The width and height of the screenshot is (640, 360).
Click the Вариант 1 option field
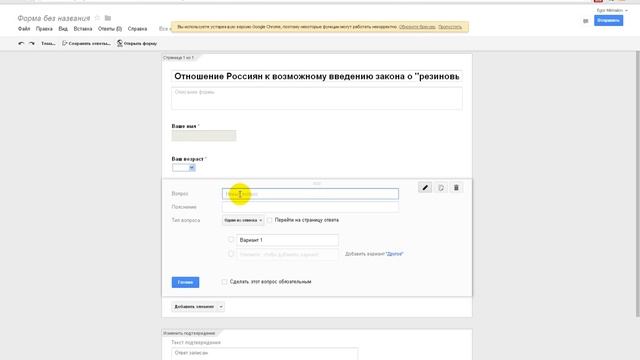pyautogui.click(x=287, y=240)
